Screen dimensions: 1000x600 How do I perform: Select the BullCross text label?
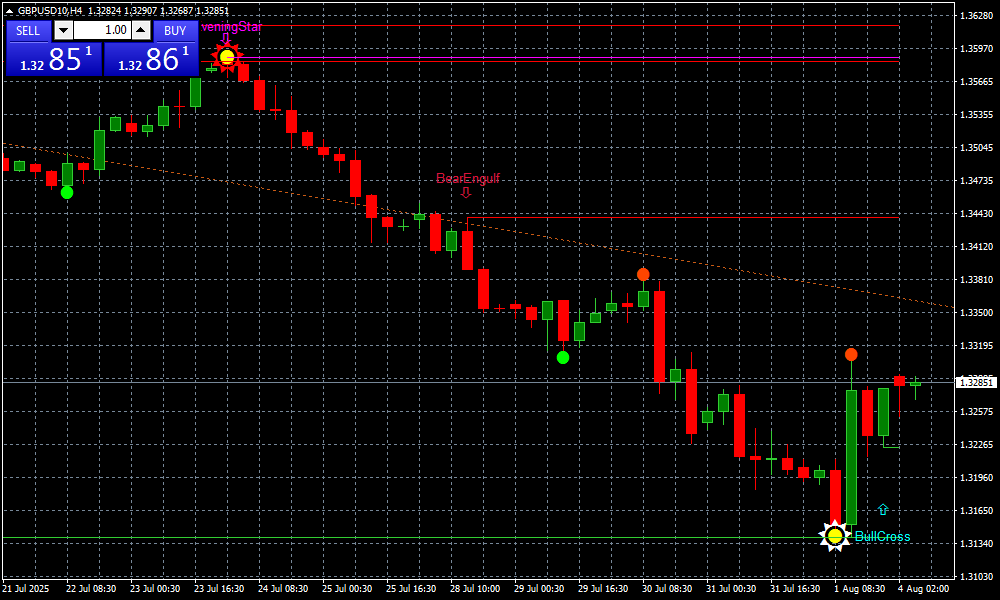tap(882, 537)
